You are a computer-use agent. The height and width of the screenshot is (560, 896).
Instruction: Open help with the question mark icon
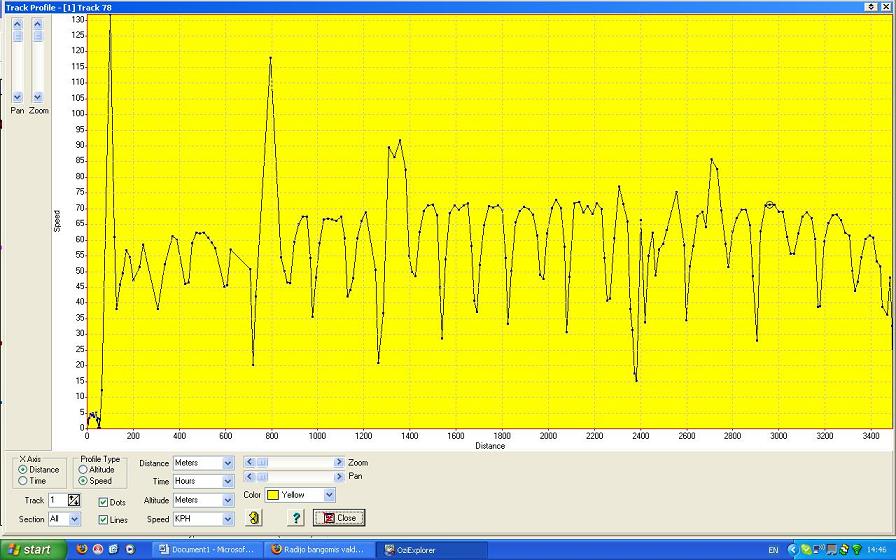coord(296,518)
